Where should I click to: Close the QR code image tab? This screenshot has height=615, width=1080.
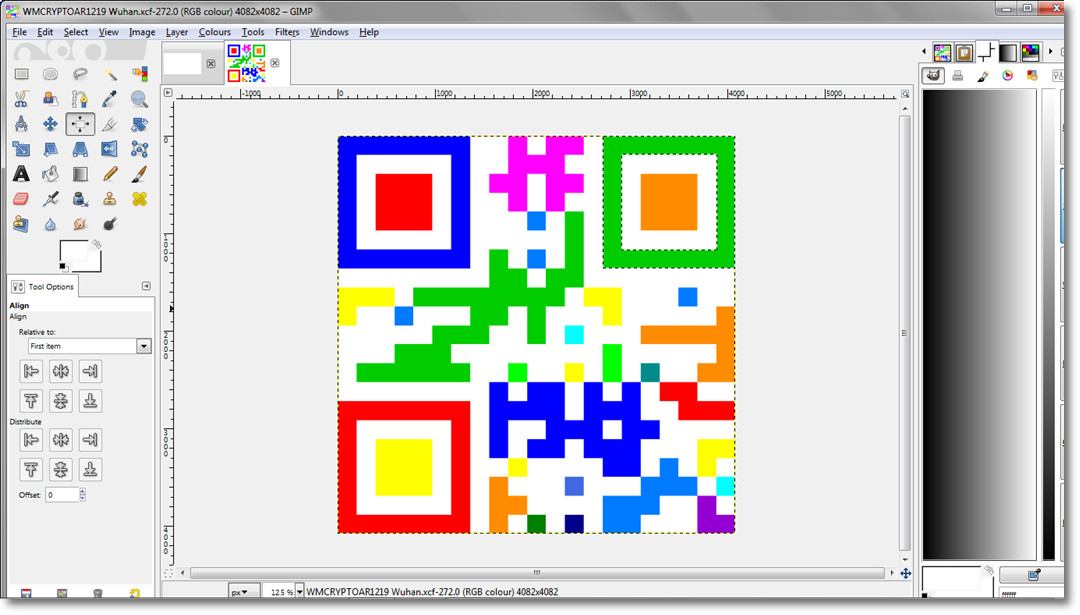[275, 63]
